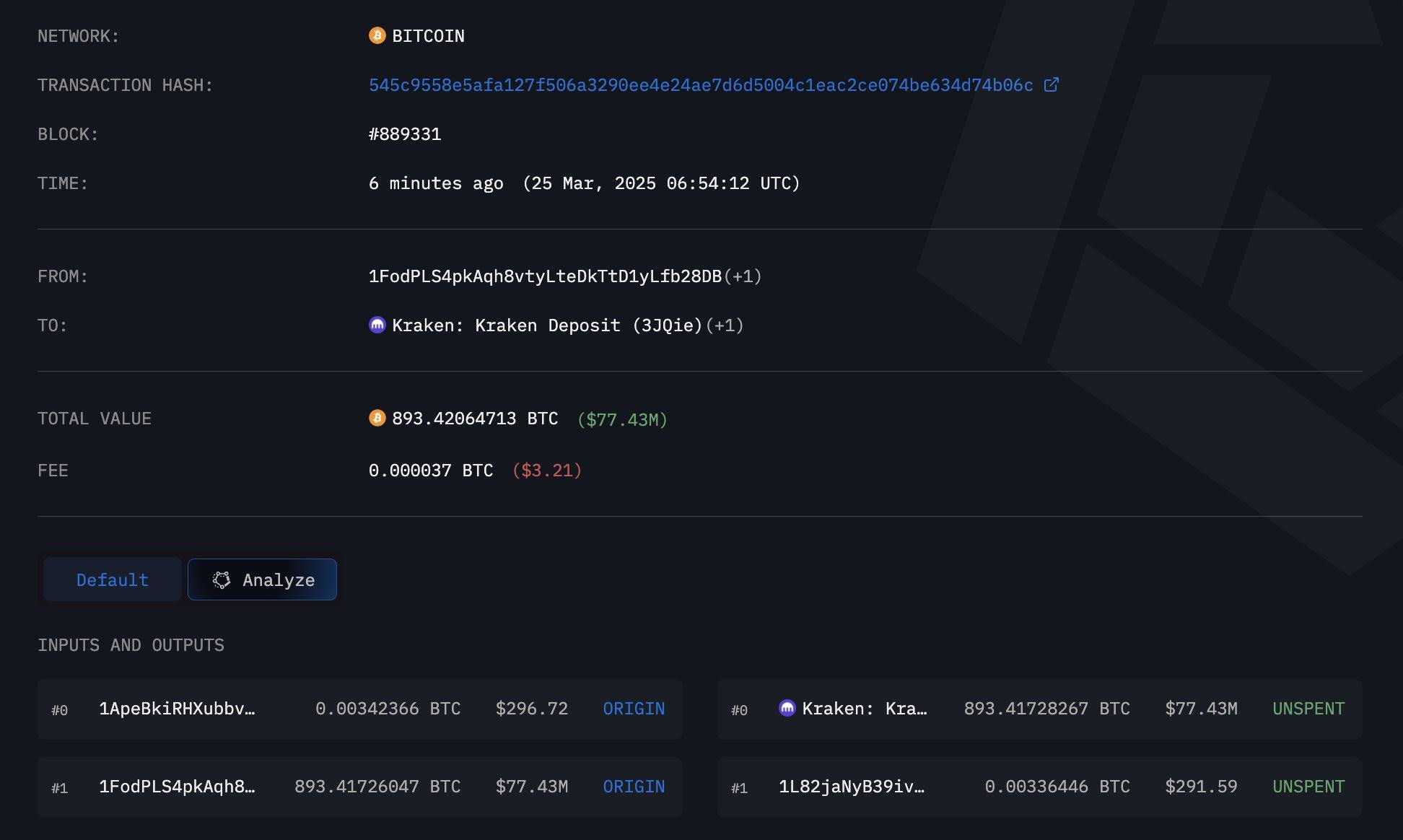Click the Bitcoin symbol in the NETWORK row
1403x840 pixels.
tap(376, 35)
